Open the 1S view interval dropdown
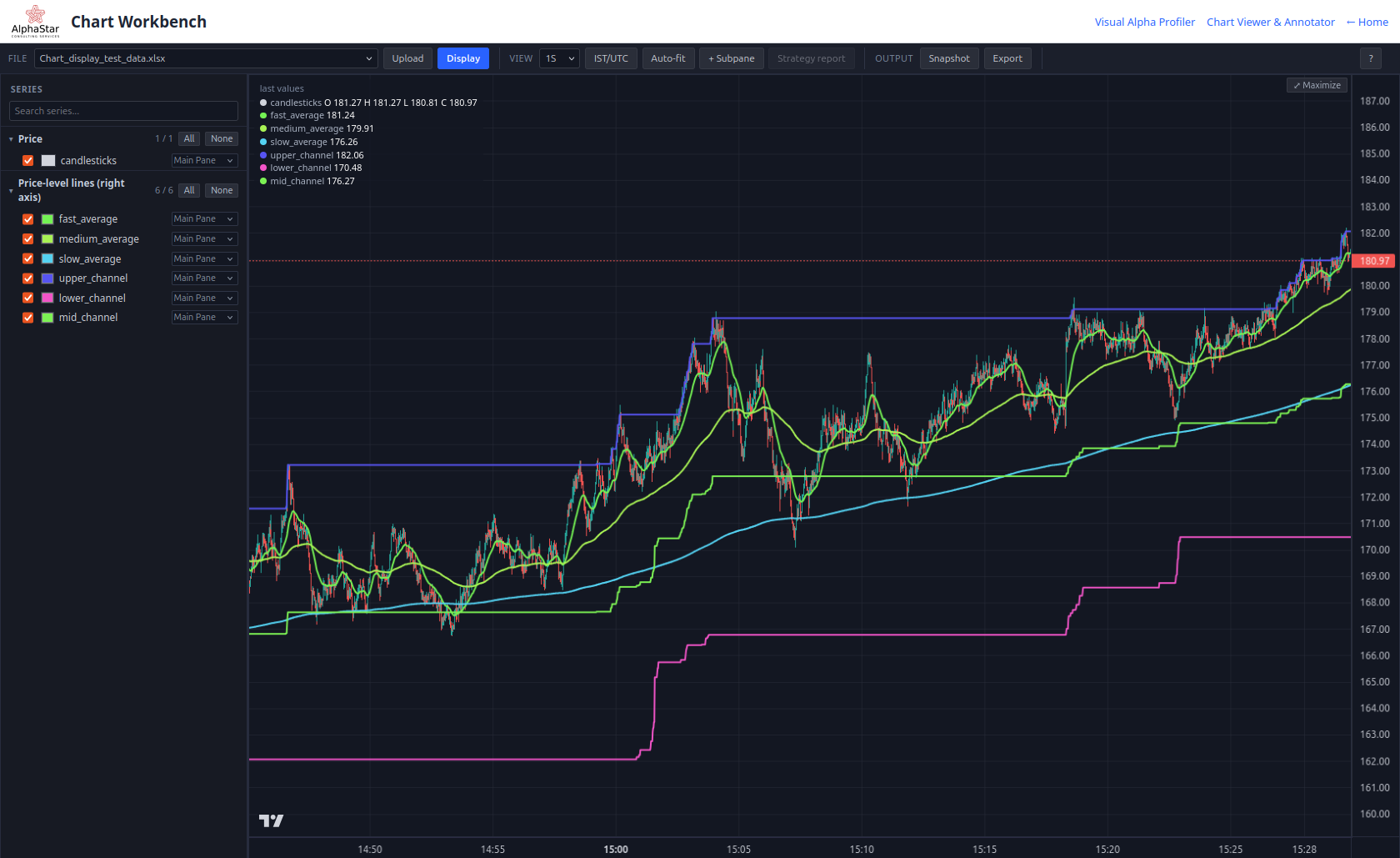Screen dimensions: 1400x858 click(559, 58)
